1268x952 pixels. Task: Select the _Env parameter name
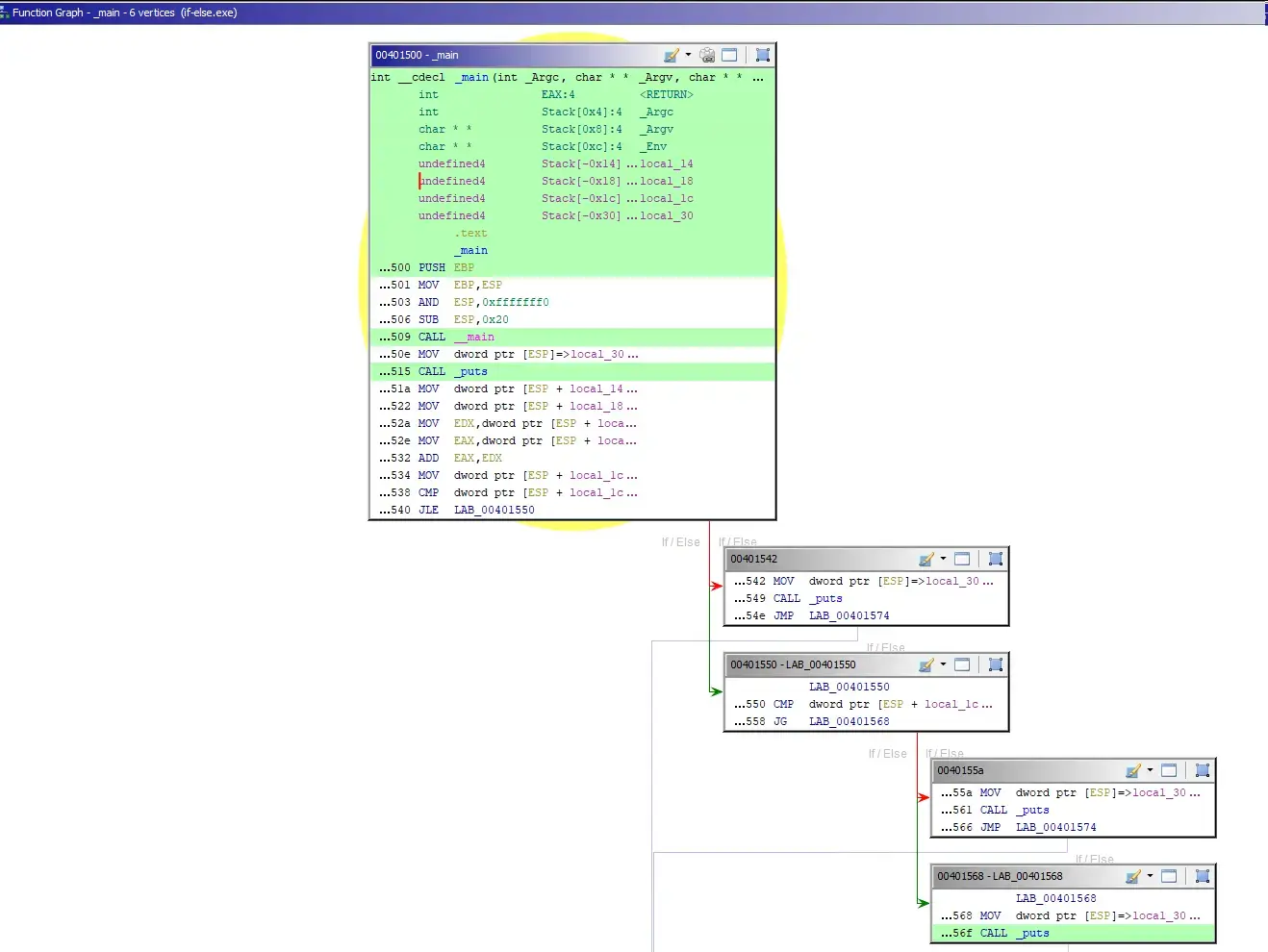(x=655, y=147)
